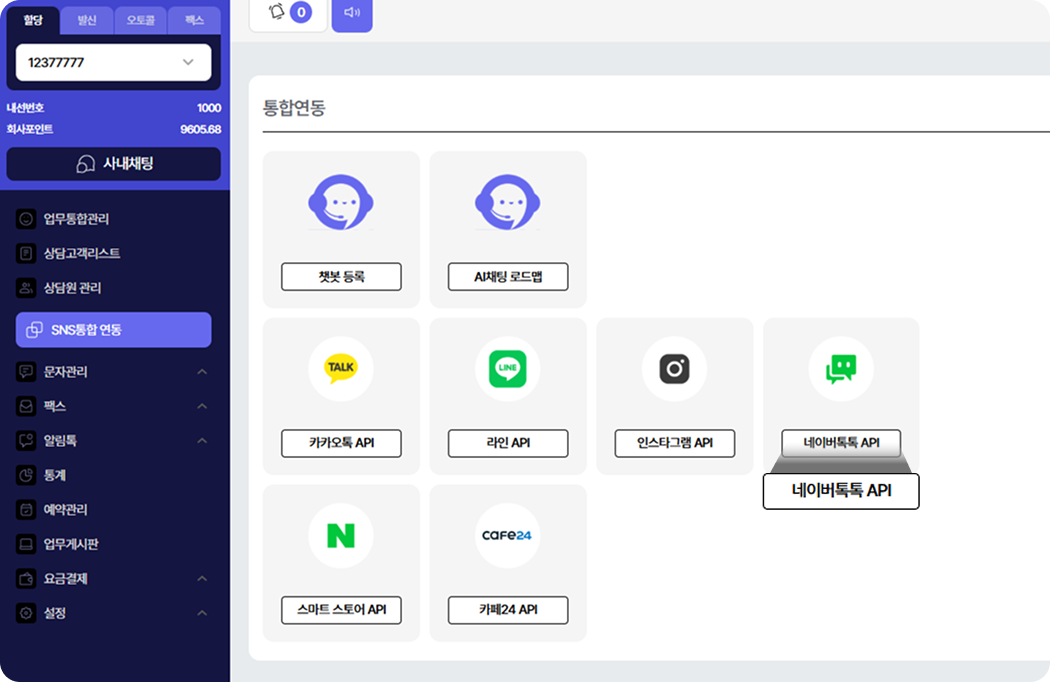Viewport: 1050px width, 682px height.
Task: Open notifications via the bell icon
Action: pos(278,13)
